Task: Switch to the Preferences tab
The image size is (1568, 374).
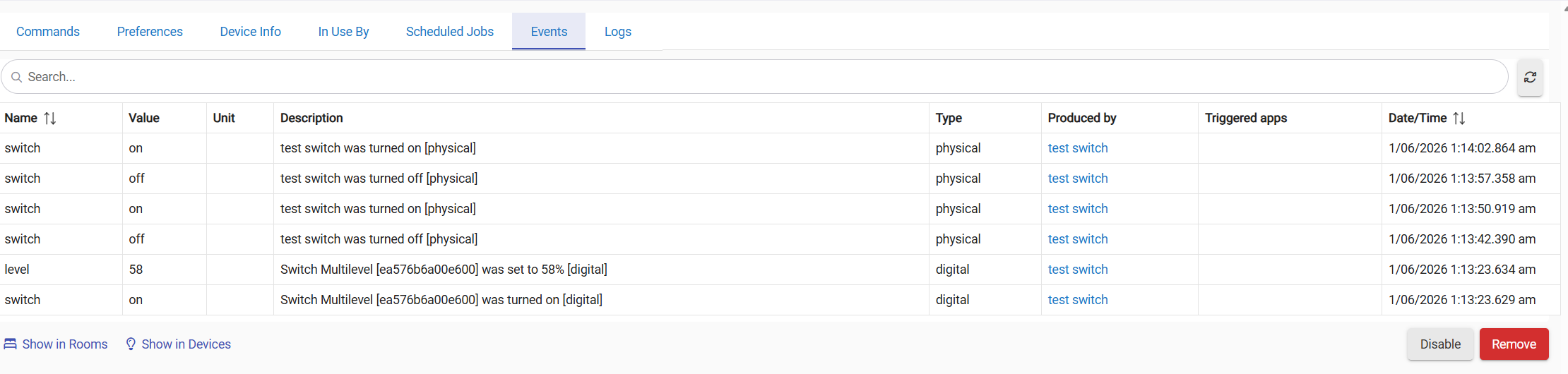Action: coord(150,32)
